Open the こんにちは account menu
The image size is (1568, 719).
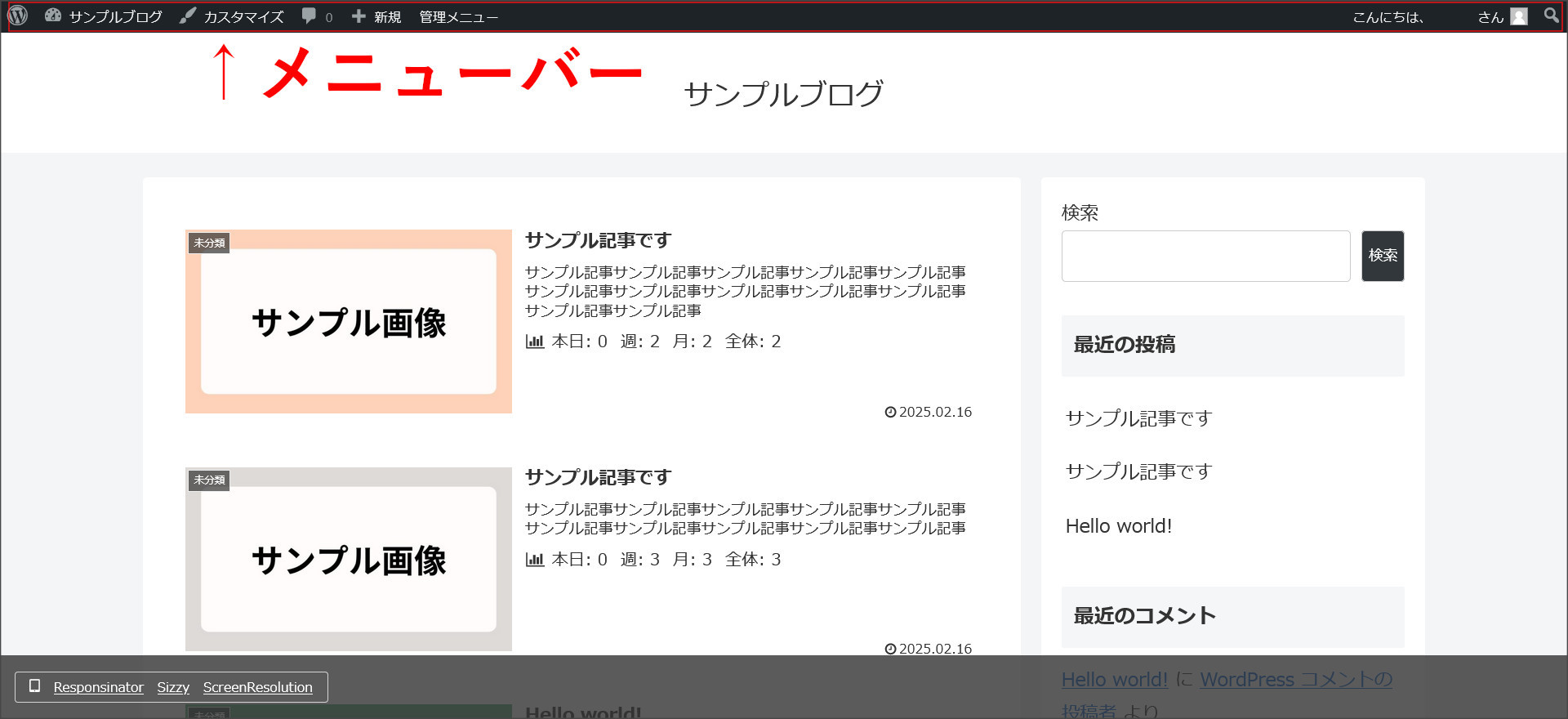(x=1439, y=16)
